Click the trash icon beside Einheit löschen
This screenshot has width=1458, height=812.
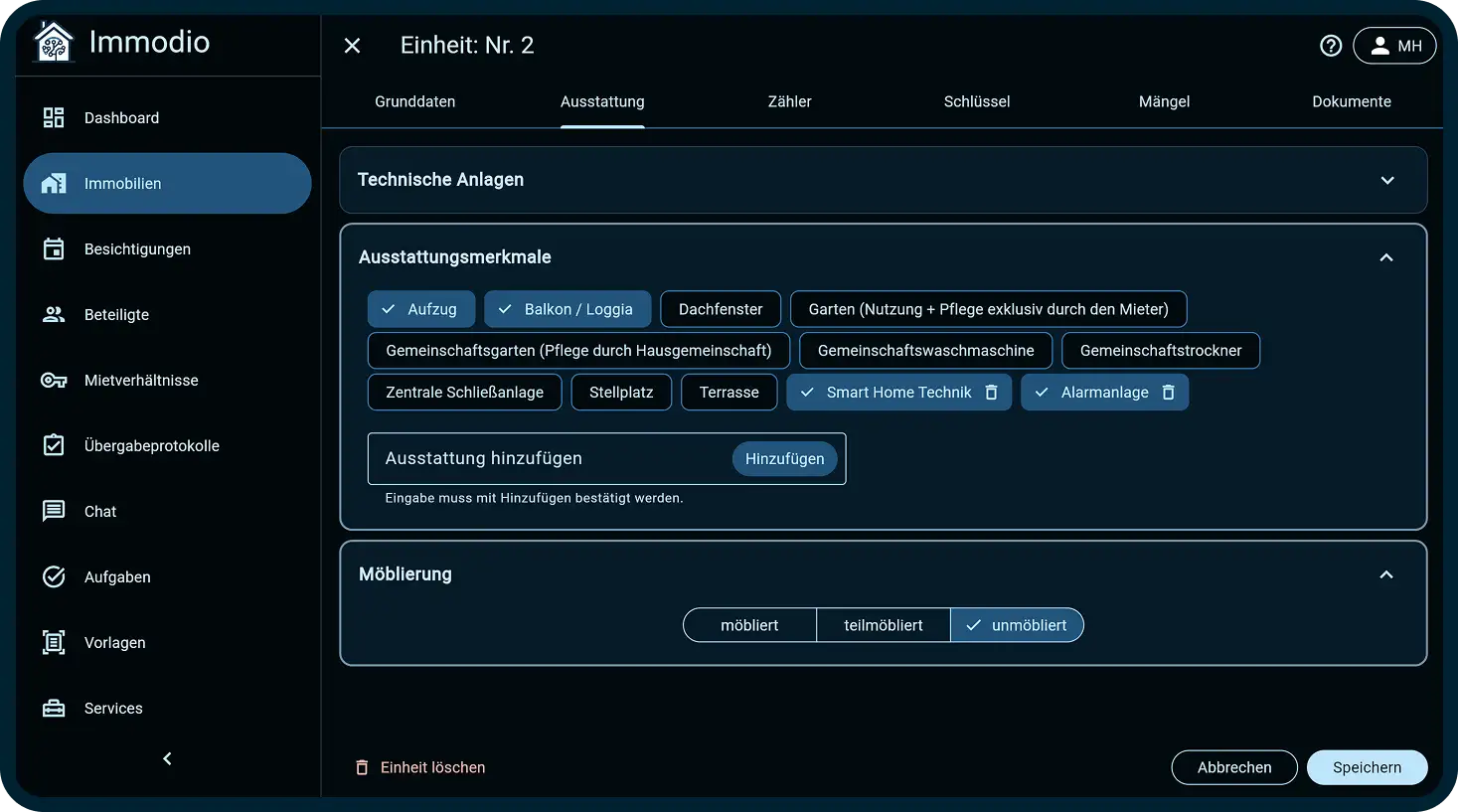362,767
